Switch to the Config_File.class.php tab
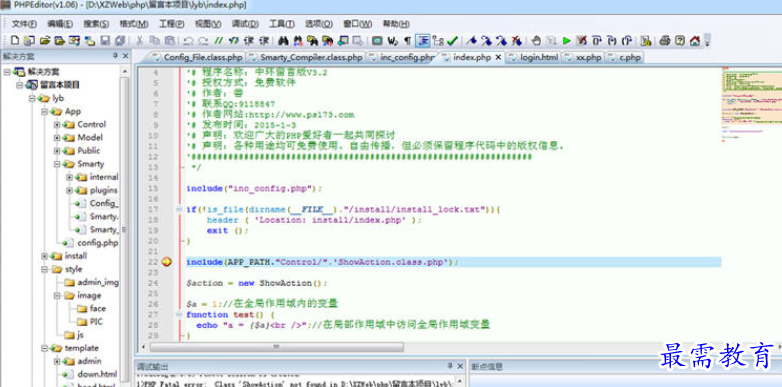Viewport: 782px width, 387px height. click(198, 57)
